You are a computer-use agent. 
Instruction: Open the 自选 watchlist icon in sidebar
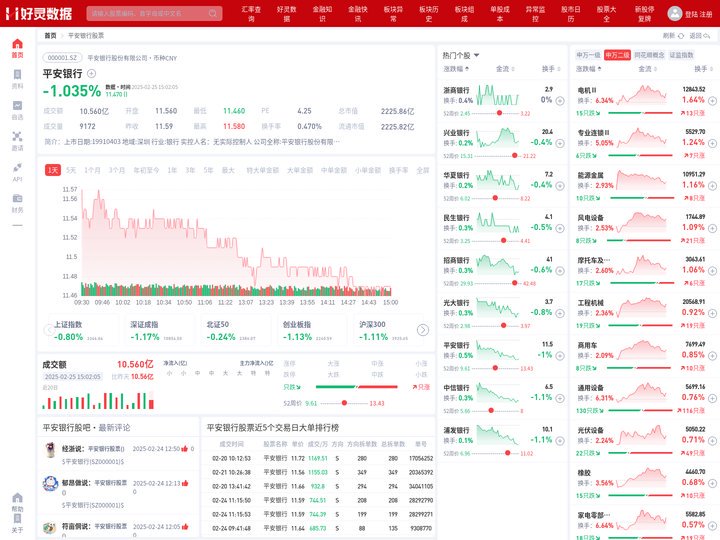tap(17, 106)
